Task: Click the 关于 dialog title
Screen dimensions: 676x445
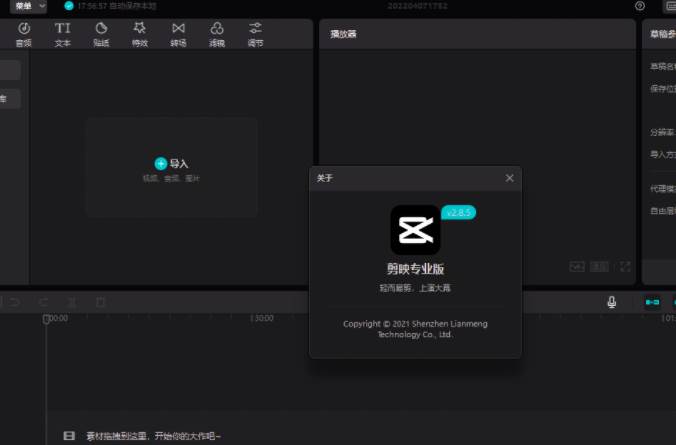Action: 325,178
